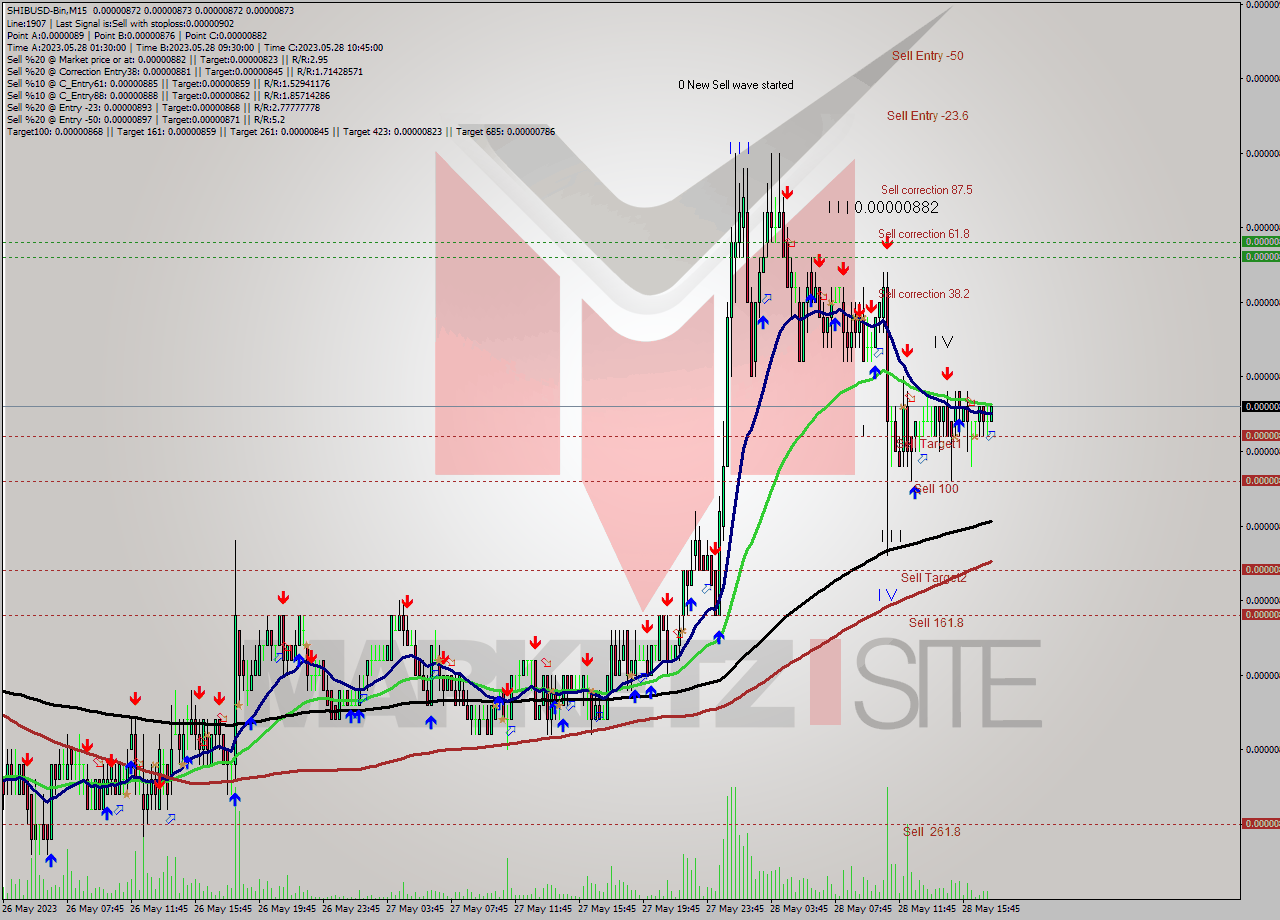Click the '28 May 03:45' time axis label
The image size is (1280, 920).
click(799, 909)
